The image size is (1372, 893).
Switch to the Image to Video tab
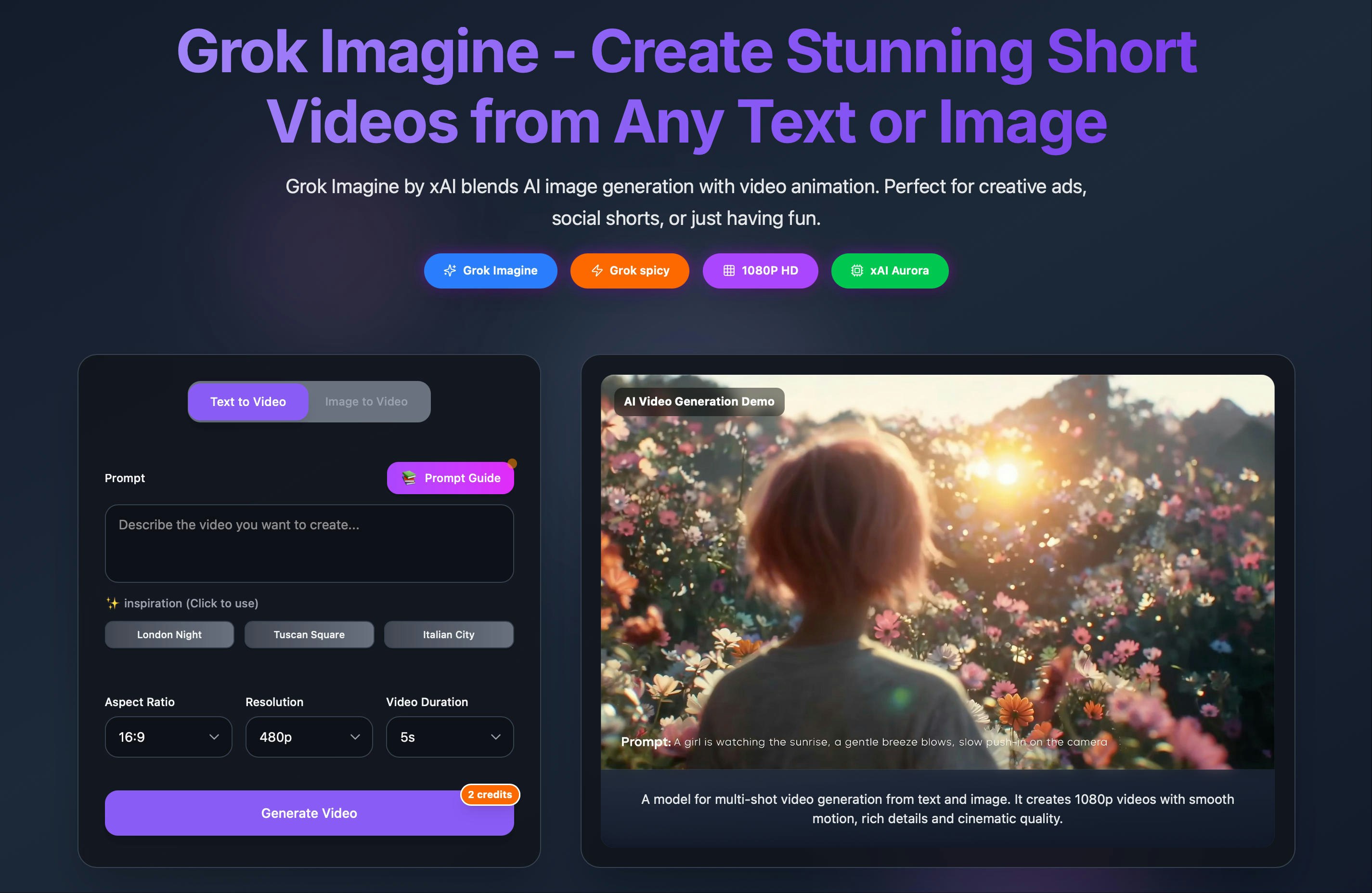click(366, 402)
